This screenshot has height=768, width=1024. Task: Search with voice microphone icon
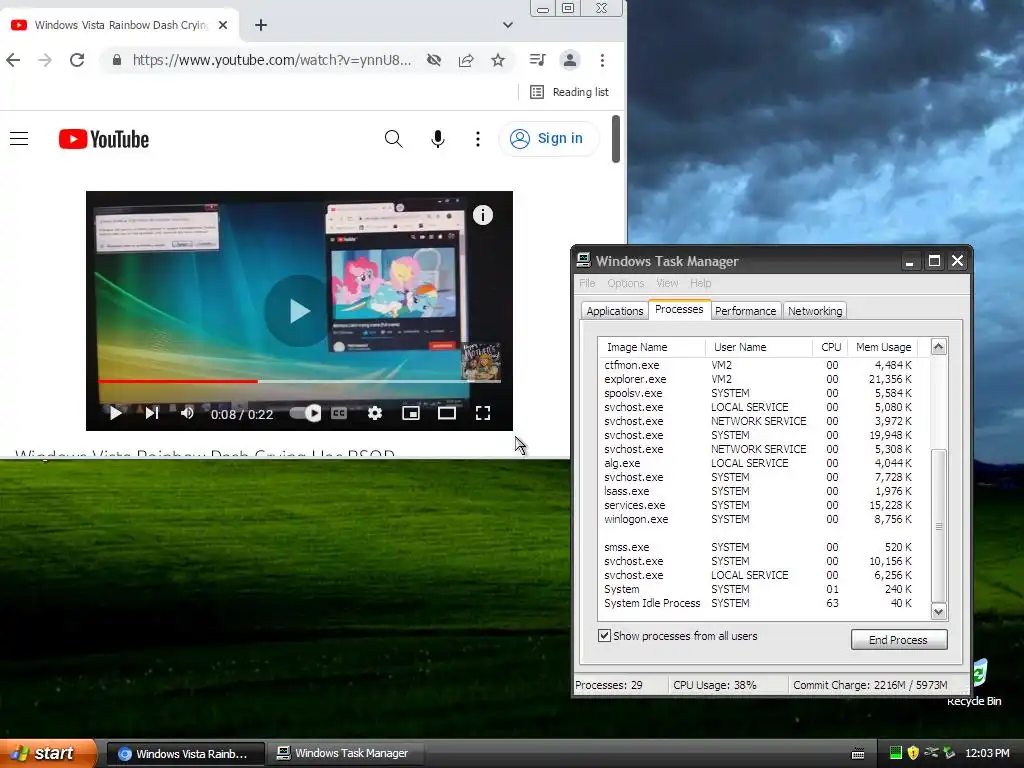pyautogui.click(x=438, y=138)
